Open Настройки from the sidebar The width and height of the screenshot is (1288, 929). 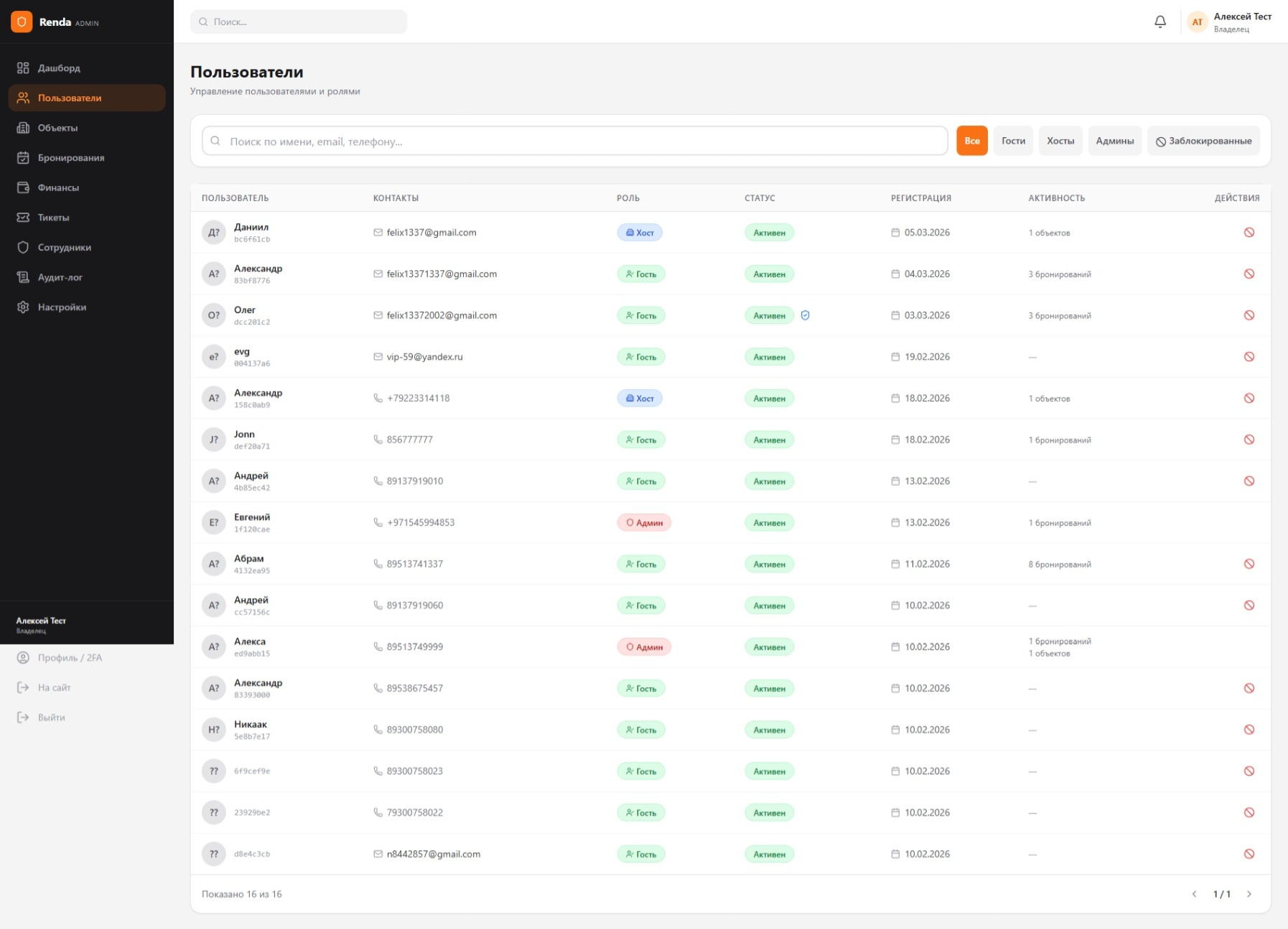(x=86, y=307)
